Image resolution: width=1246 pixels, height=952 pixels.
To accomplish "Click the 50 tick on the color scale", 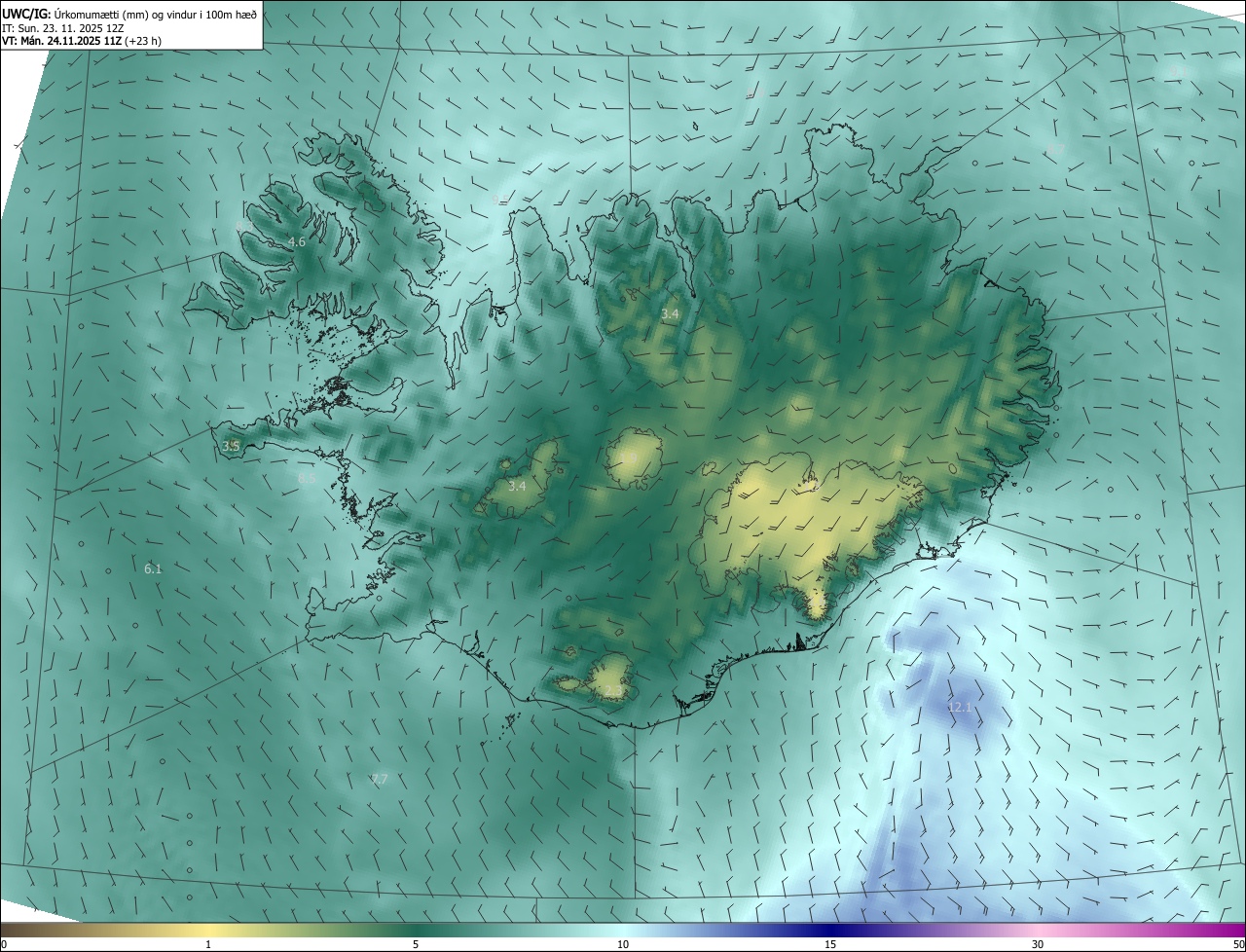I will pyautogui.click(x=1238, y=944).
